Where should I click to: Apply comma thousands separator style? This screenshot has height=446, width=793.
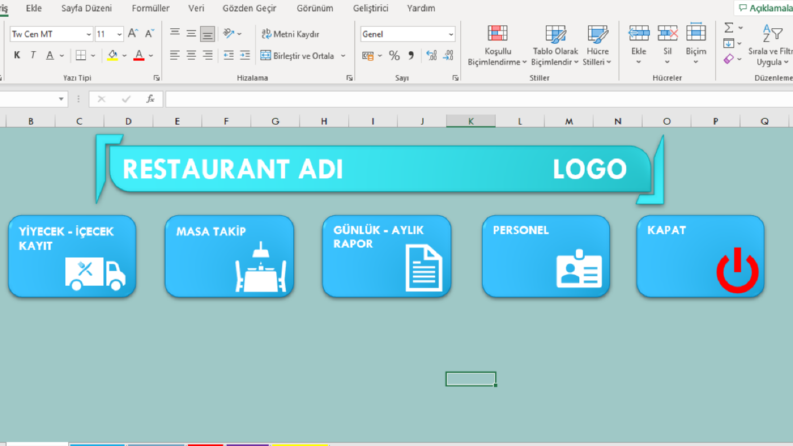click(x=411, y=56)
